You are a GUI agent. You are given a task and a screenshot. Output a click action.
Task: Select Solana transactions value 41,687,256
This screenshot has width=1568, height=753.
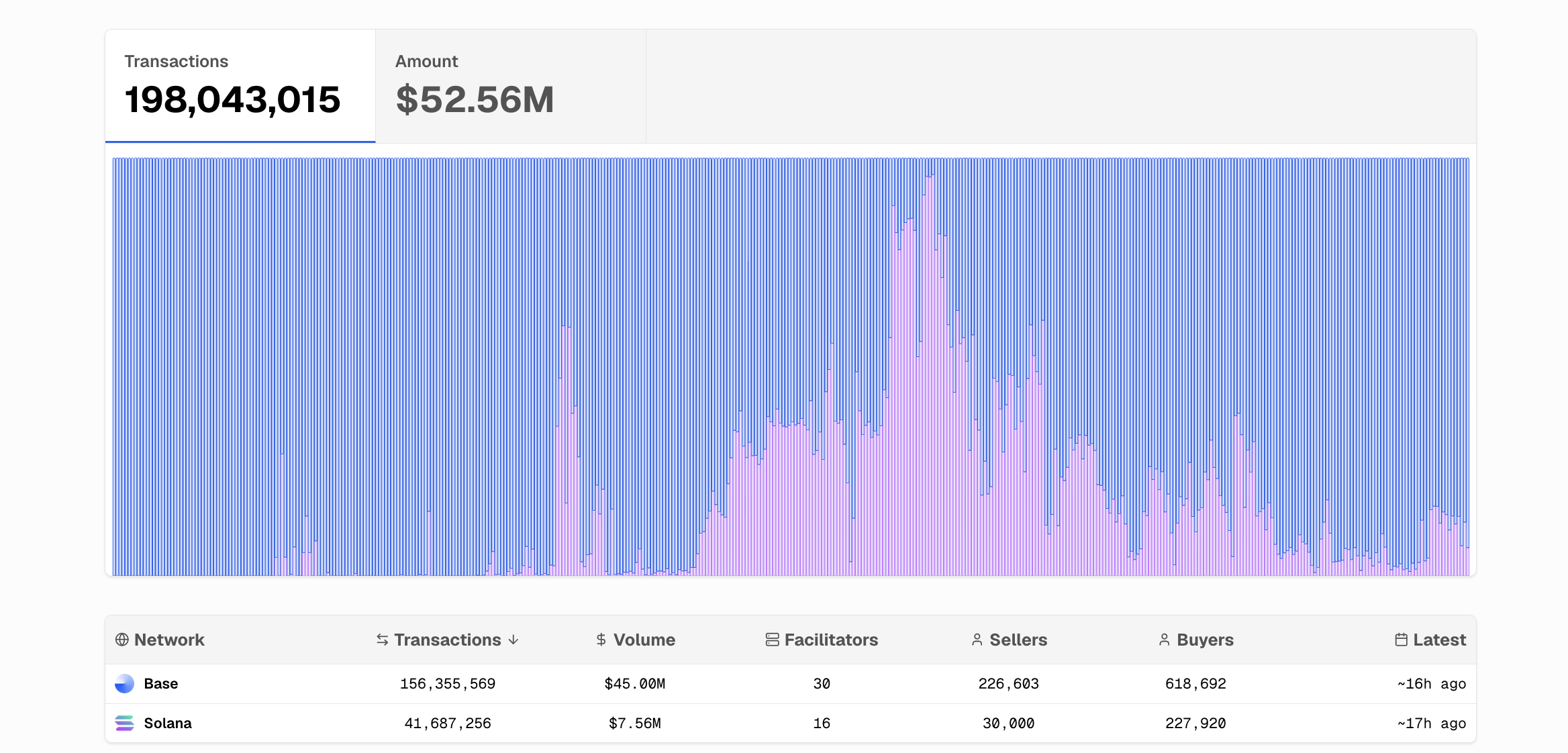448,723
